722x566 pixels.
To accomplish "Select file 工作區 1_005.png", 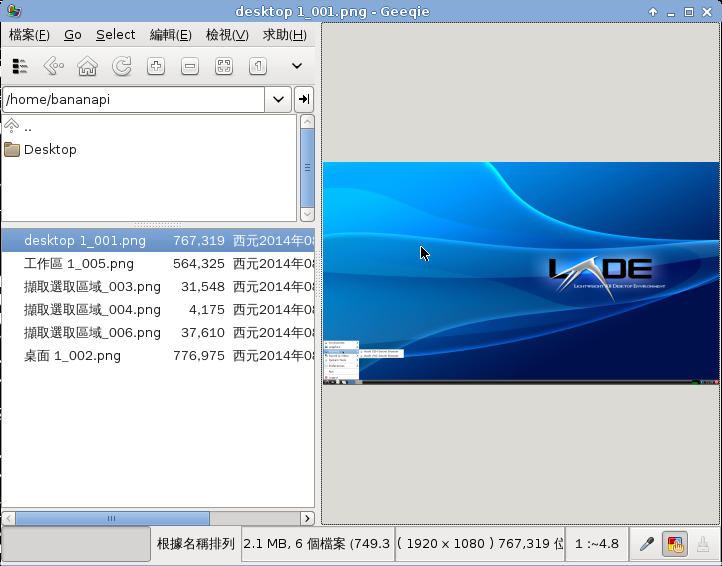I will point(158,263).
